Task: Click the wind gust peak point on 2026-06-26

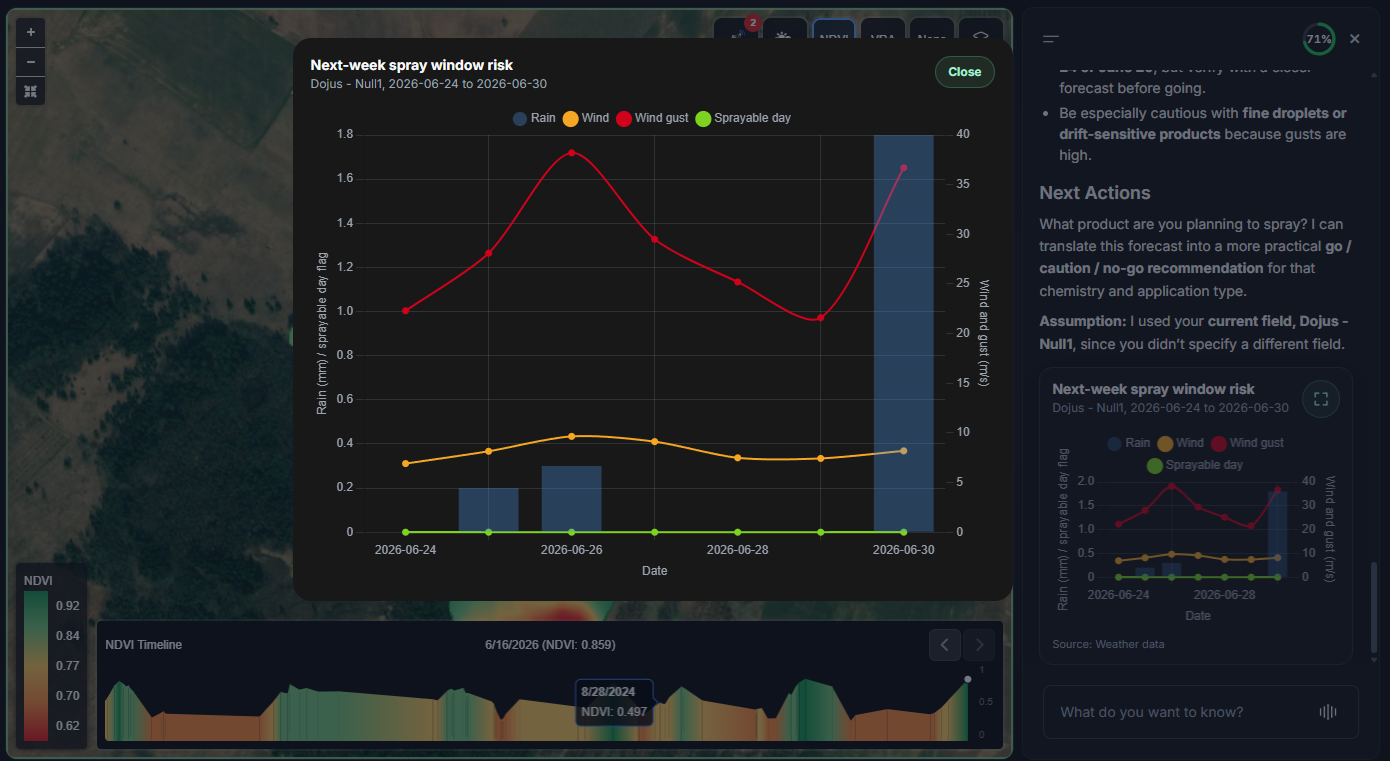Action: click(572, 153)
